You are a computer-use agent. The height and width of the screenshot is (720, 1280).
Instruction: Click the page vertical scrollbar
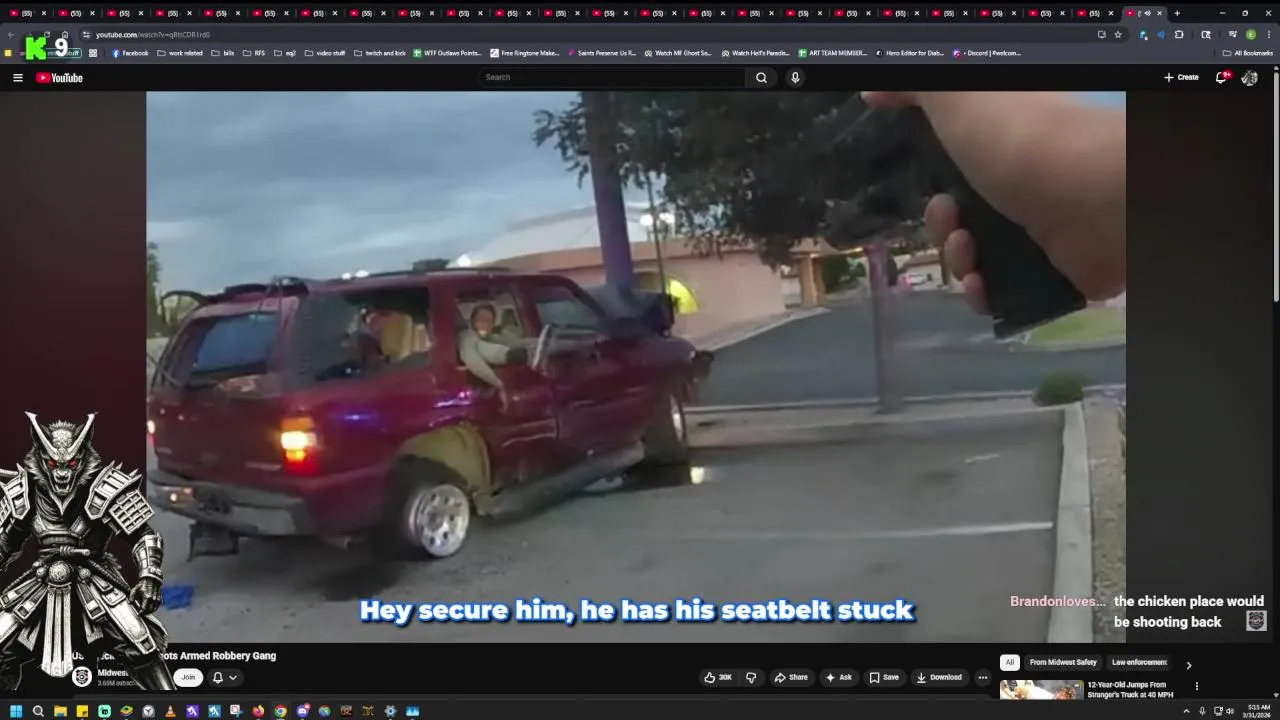1276,185
